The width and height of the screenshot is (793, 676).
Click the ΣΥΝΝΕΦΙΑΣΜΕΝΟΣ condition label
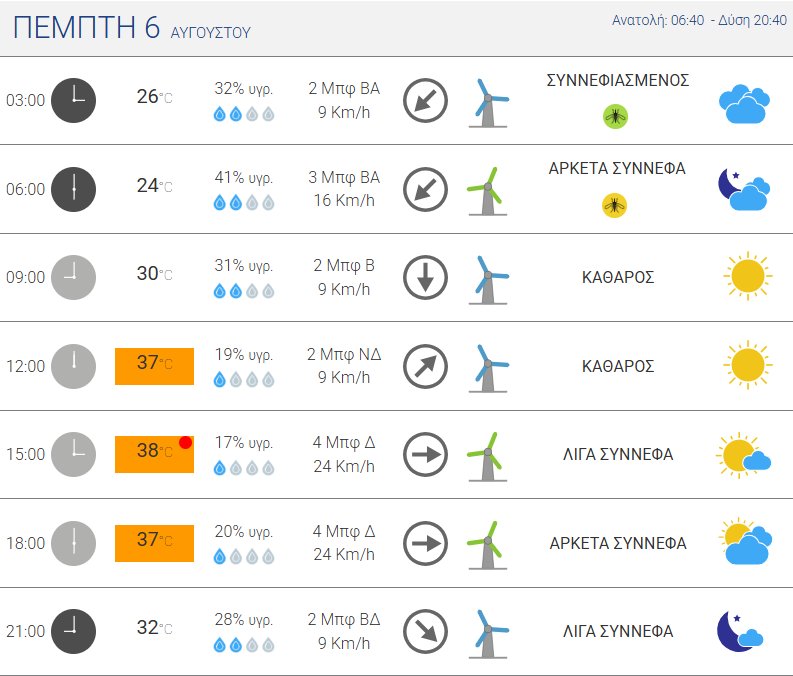(618, 80)
